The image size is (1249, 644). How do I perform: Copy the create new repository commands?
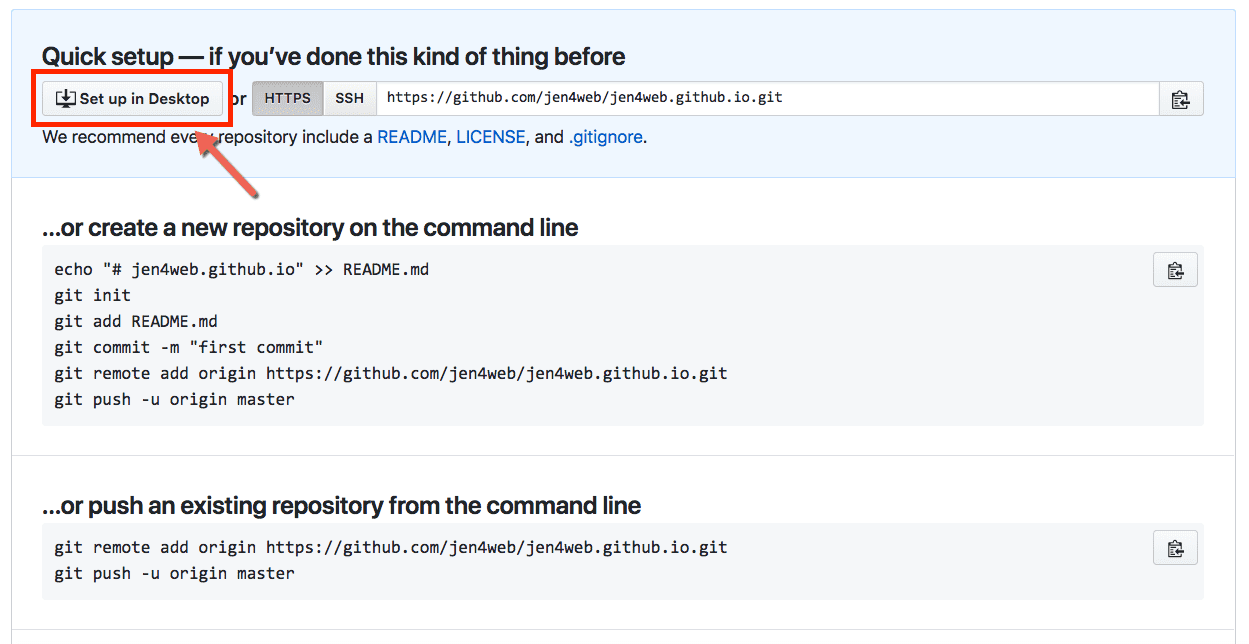click(x=1175, y=271)
